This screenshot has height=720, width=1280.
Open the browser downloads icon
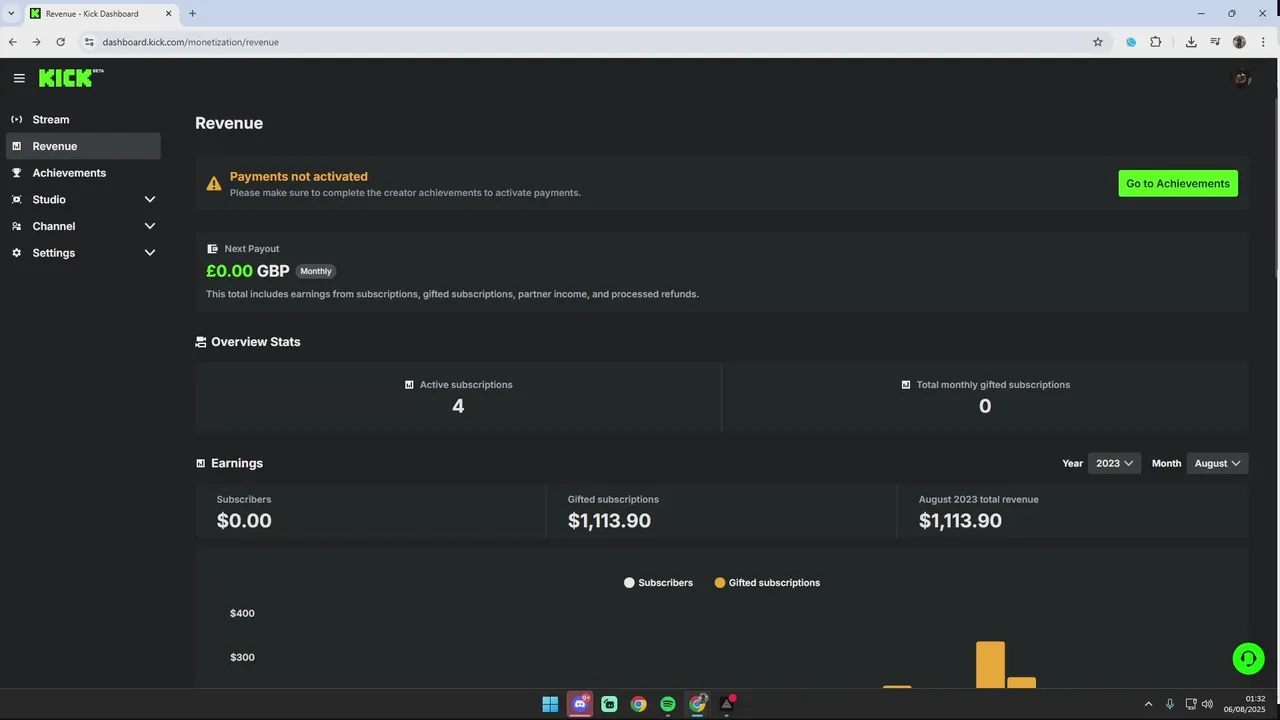pos(1191,42)
